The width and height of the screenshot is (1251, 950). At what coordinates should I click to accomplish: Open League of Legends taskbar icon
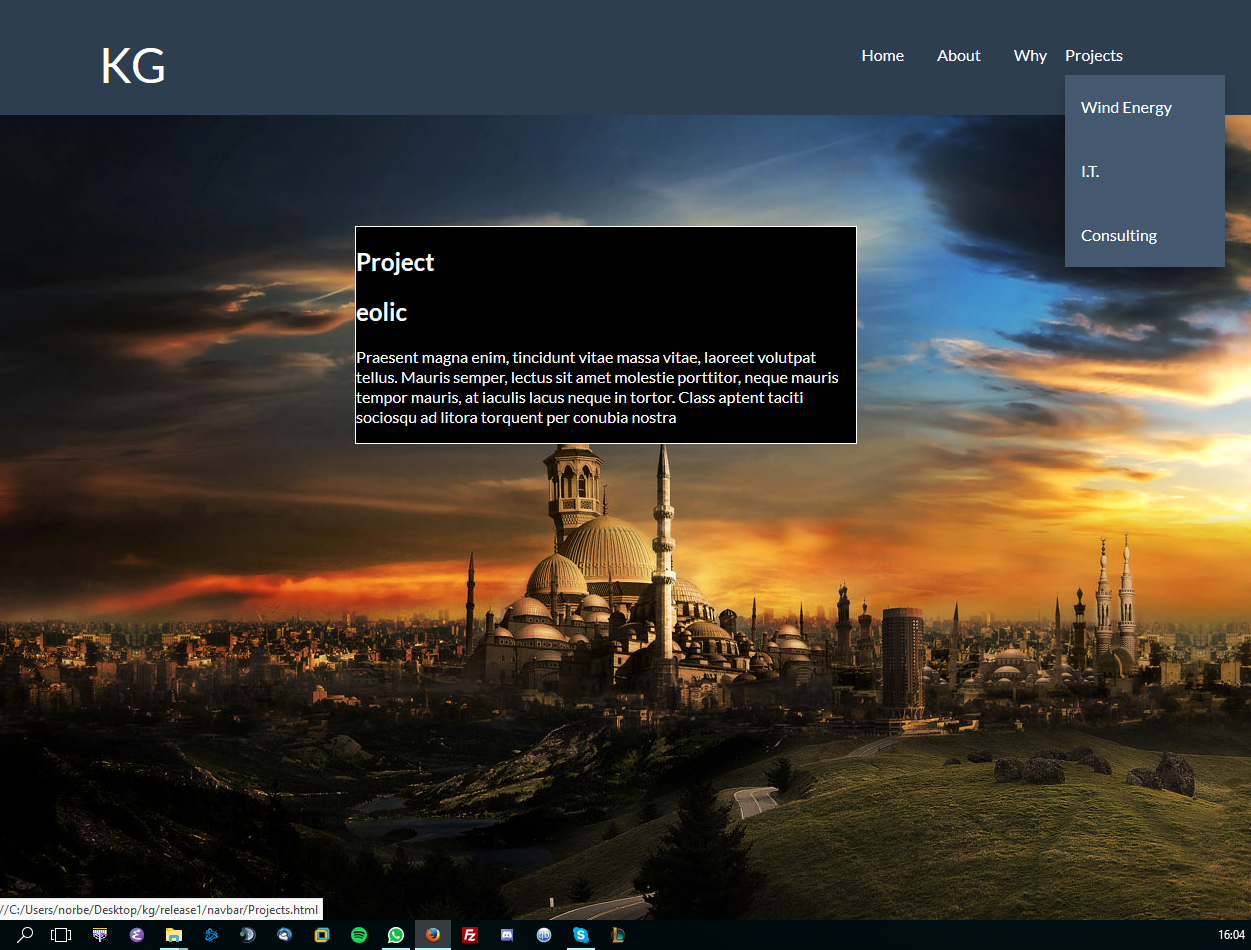(x=618, y=935)
